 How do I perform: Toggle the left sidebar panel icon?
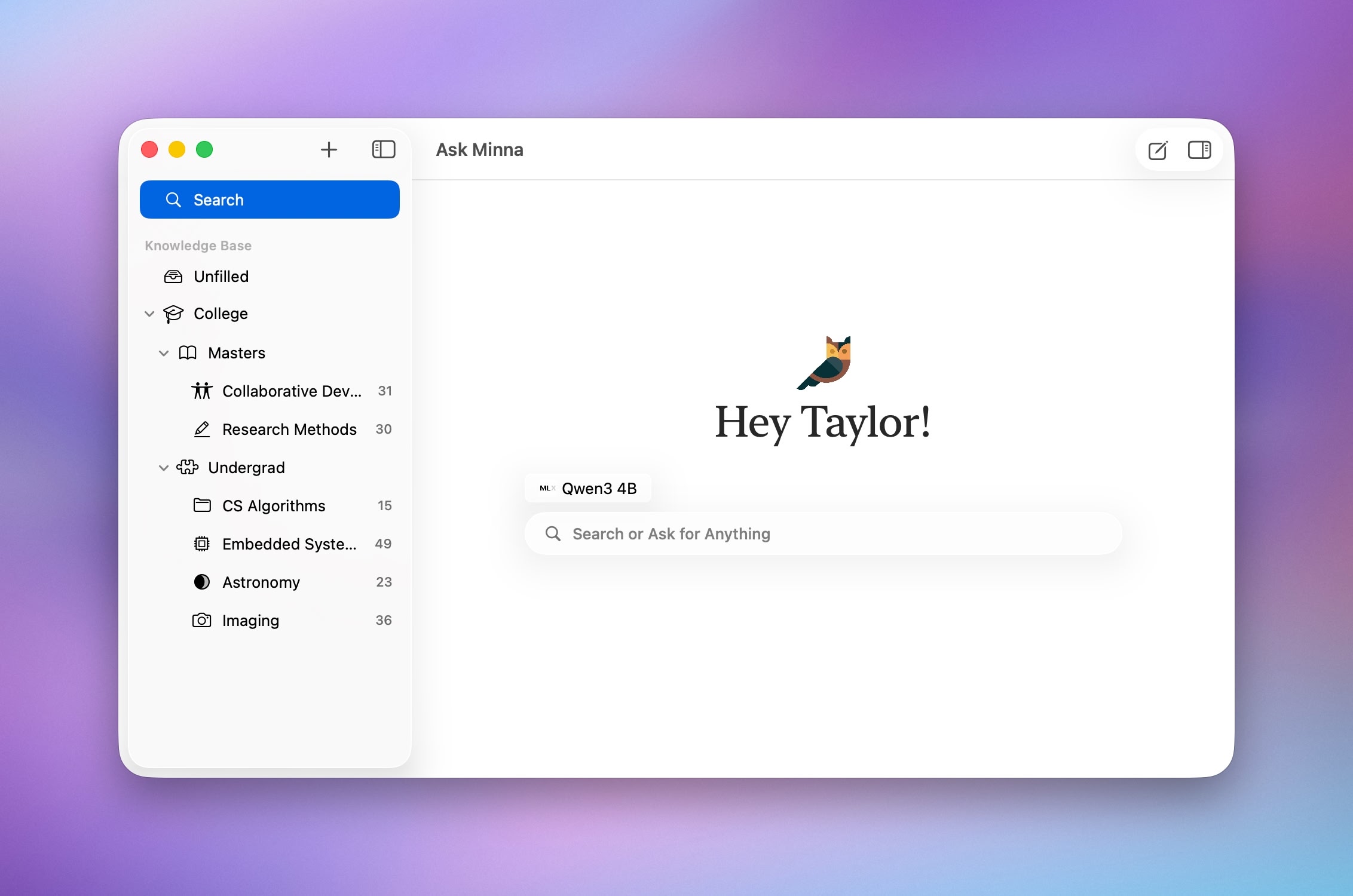click(384, 149)
